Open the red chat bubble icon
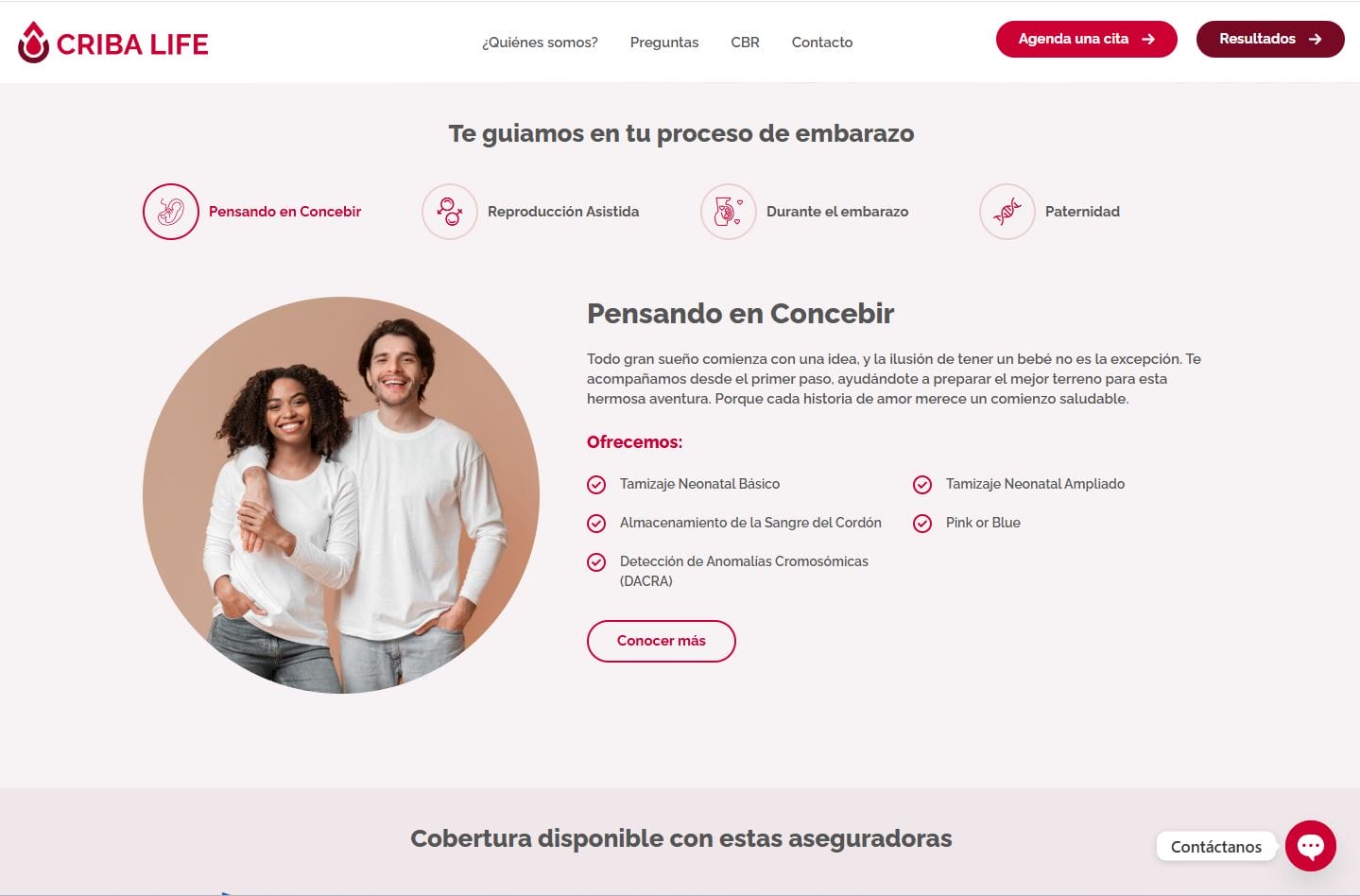 tap(1311, 846)
